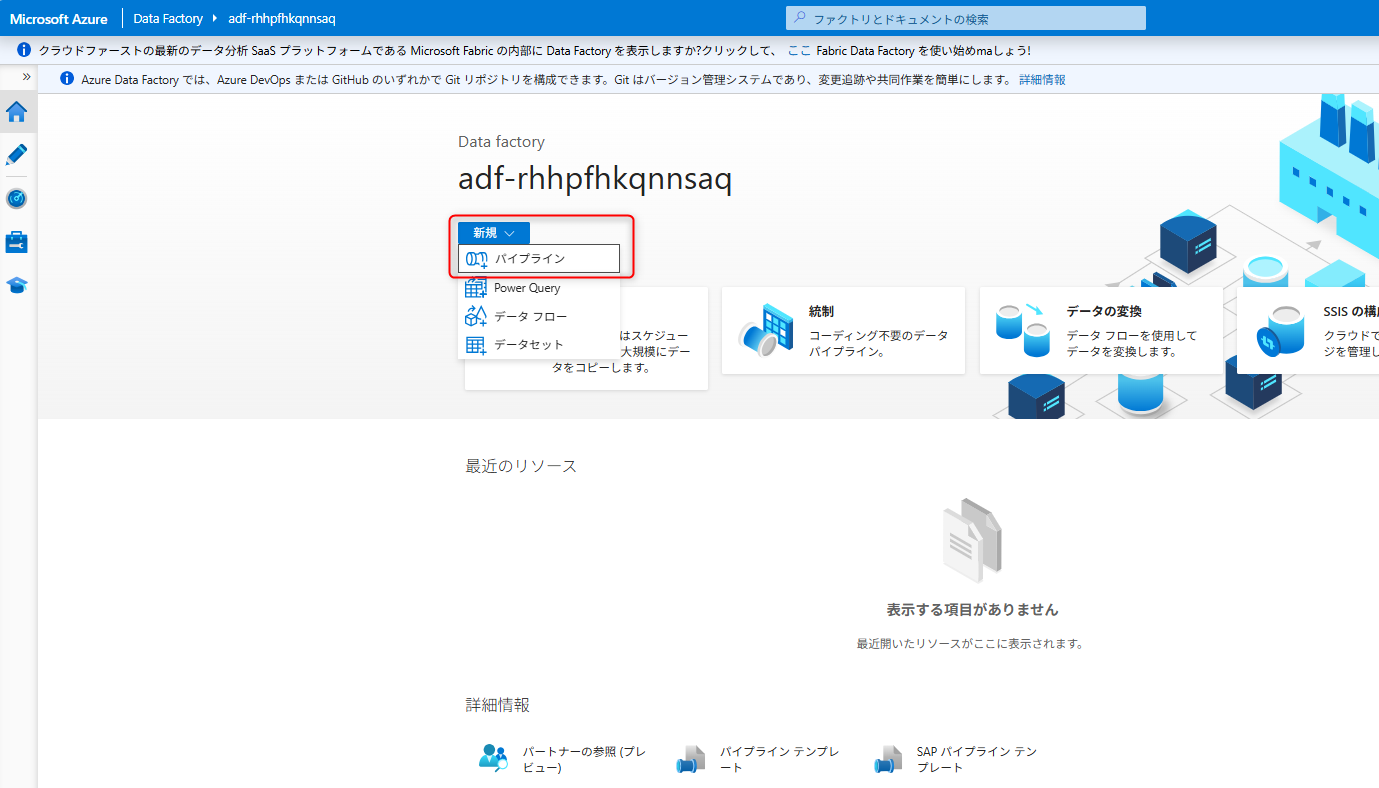The image size is (1379, 788).
Task: Expand the 新規 dropdown chevron
Action: pos(510,232)
